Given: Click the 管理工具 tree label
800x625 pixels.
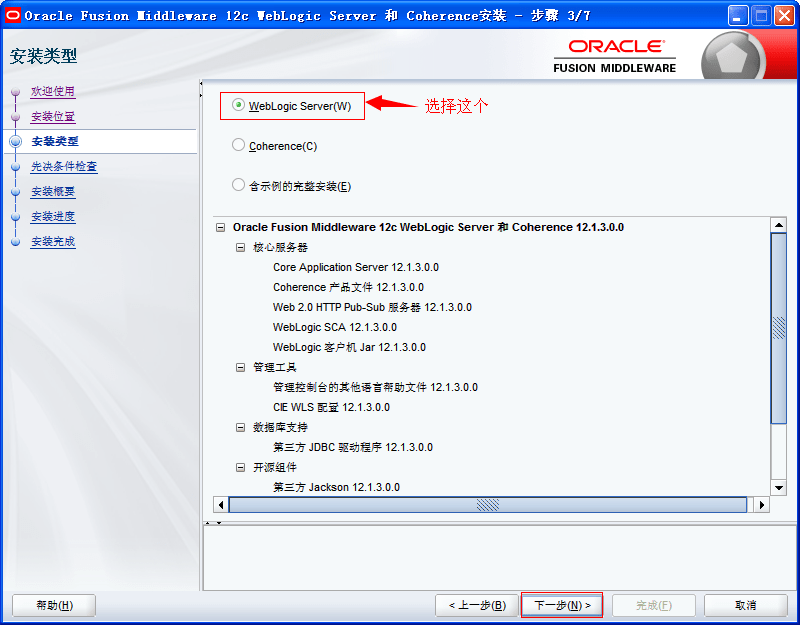Looking at the screenshot, I should tap(274, 367).
